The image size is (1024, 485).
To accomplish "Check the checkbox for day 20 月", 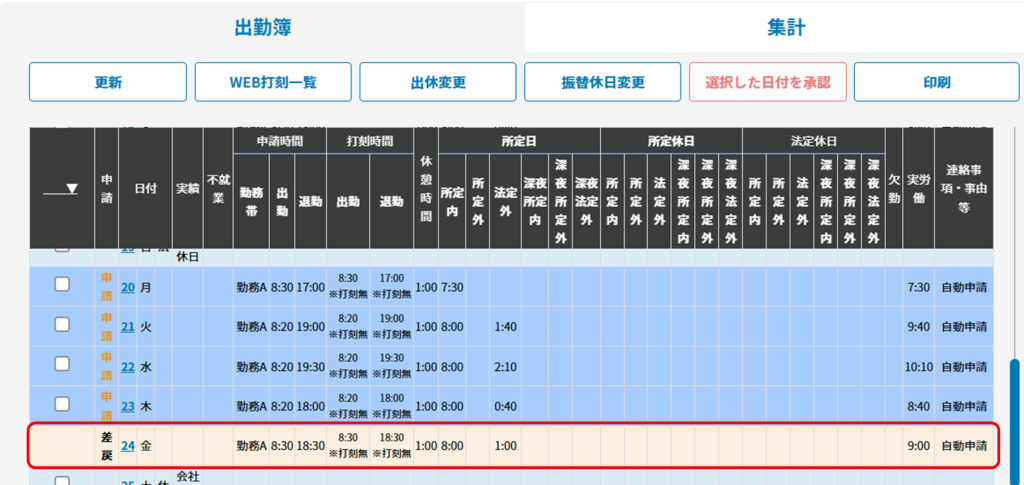I will [x=62, y=285].
